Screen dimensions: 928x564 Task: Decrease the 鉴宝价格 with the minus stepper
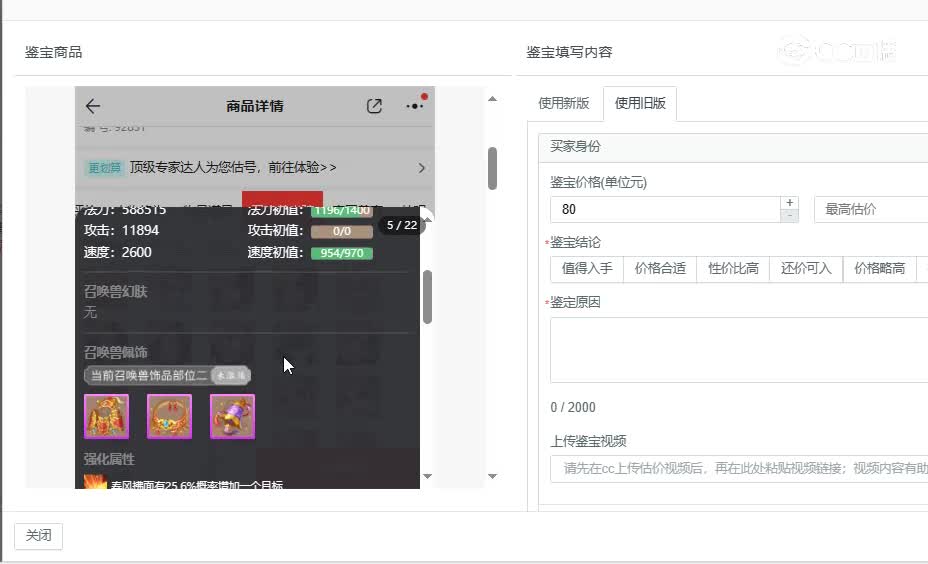(x=790, y=216)
